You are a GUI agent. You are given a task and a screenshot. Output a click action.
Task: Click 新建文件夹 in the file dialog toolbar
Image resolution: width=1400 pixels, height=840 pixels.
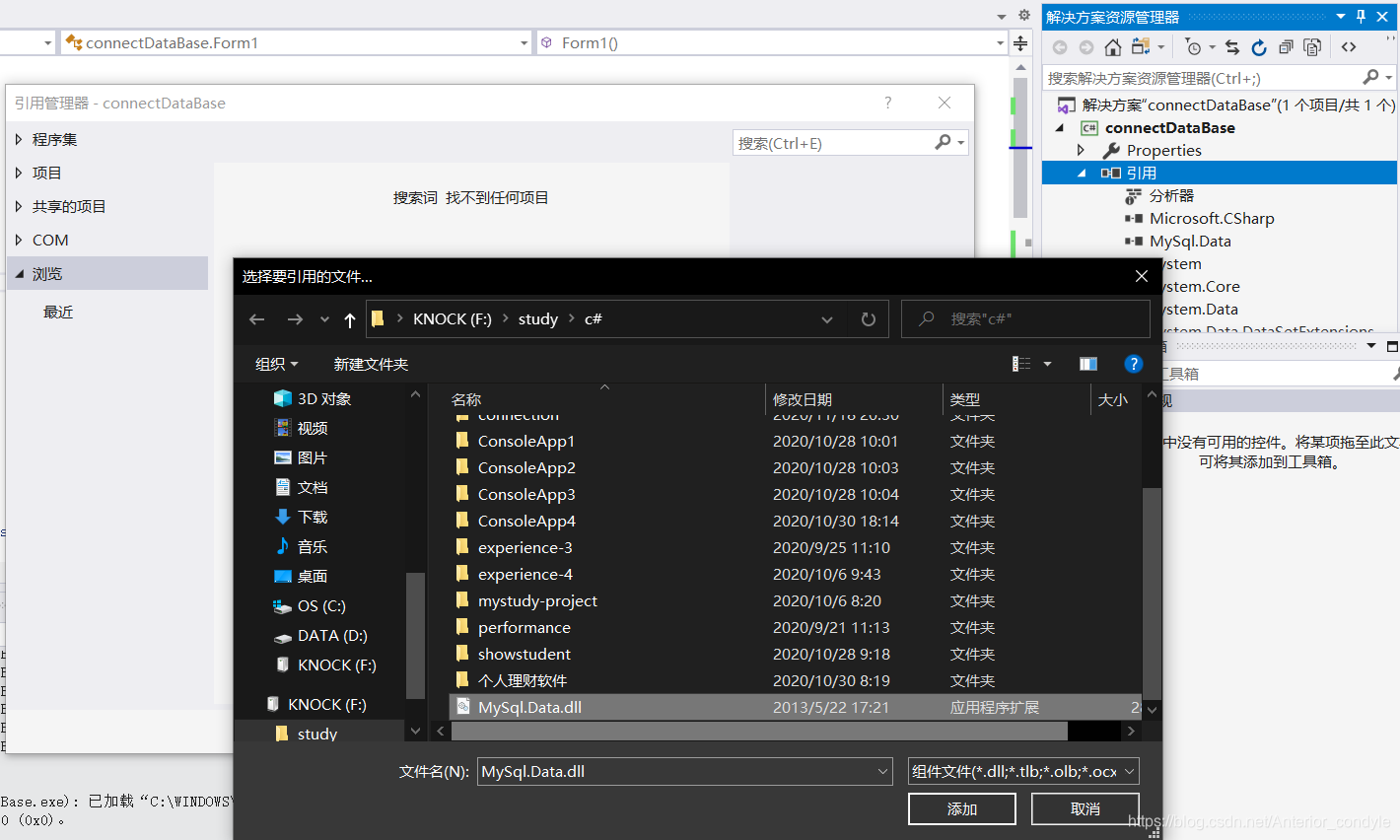pyautogui.click(x=371, y=364)
